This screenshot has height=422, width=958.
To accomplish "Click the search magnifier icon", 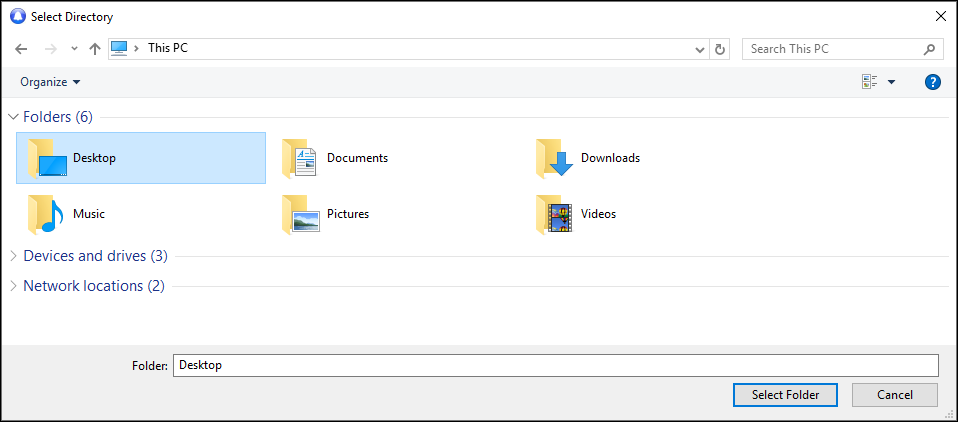I will (929, 49).
